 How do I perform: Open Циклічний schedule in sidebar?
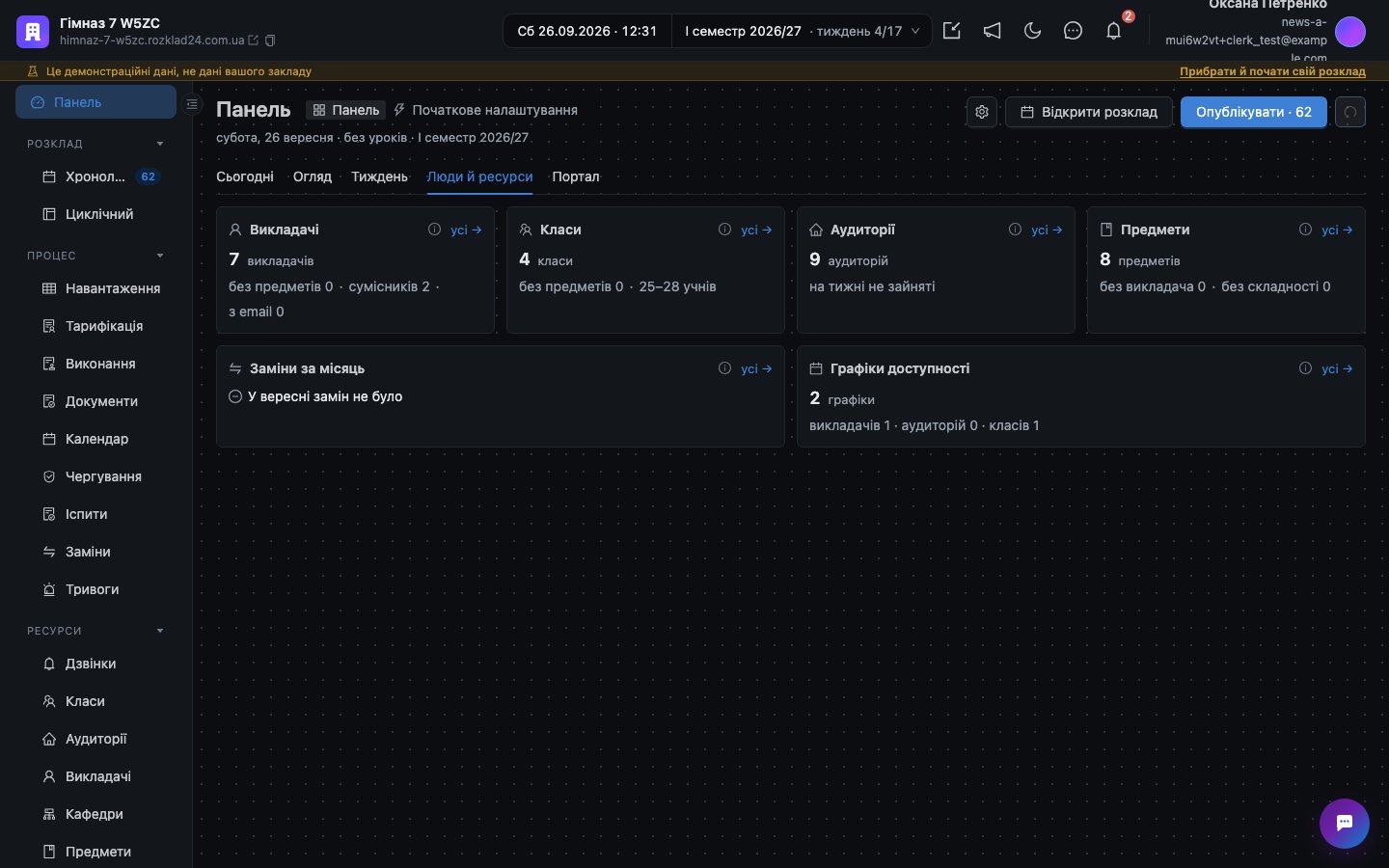95,214
